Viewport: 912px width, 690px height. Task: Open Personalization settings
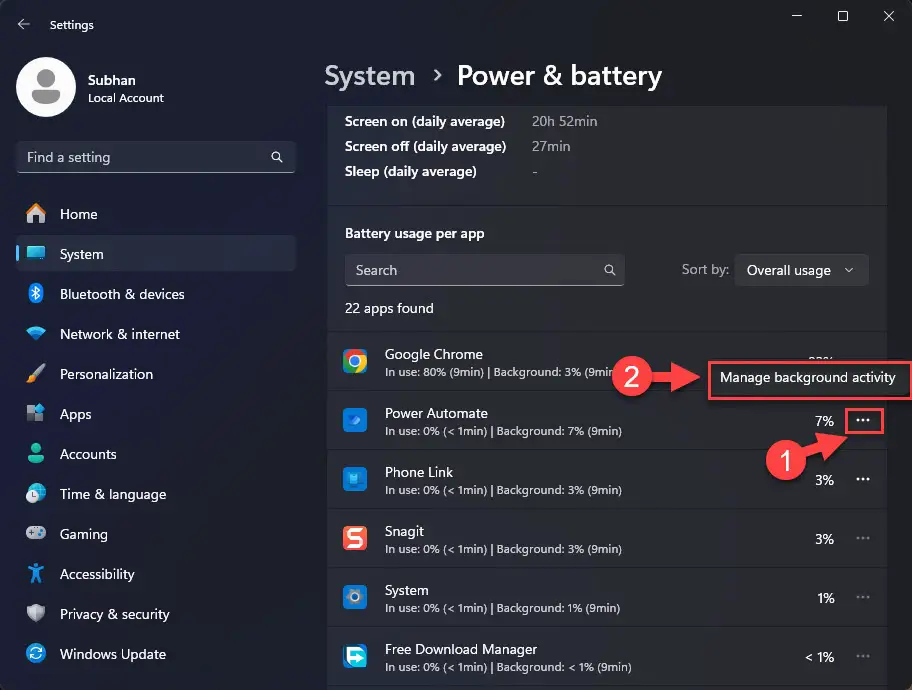click(x=156, y=374)
